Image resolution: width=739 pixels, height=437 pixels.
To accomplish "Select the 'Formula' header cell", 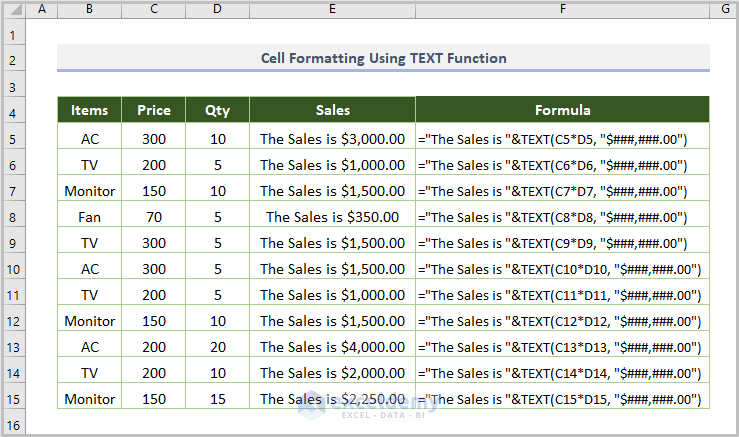I will pos(562,110).
